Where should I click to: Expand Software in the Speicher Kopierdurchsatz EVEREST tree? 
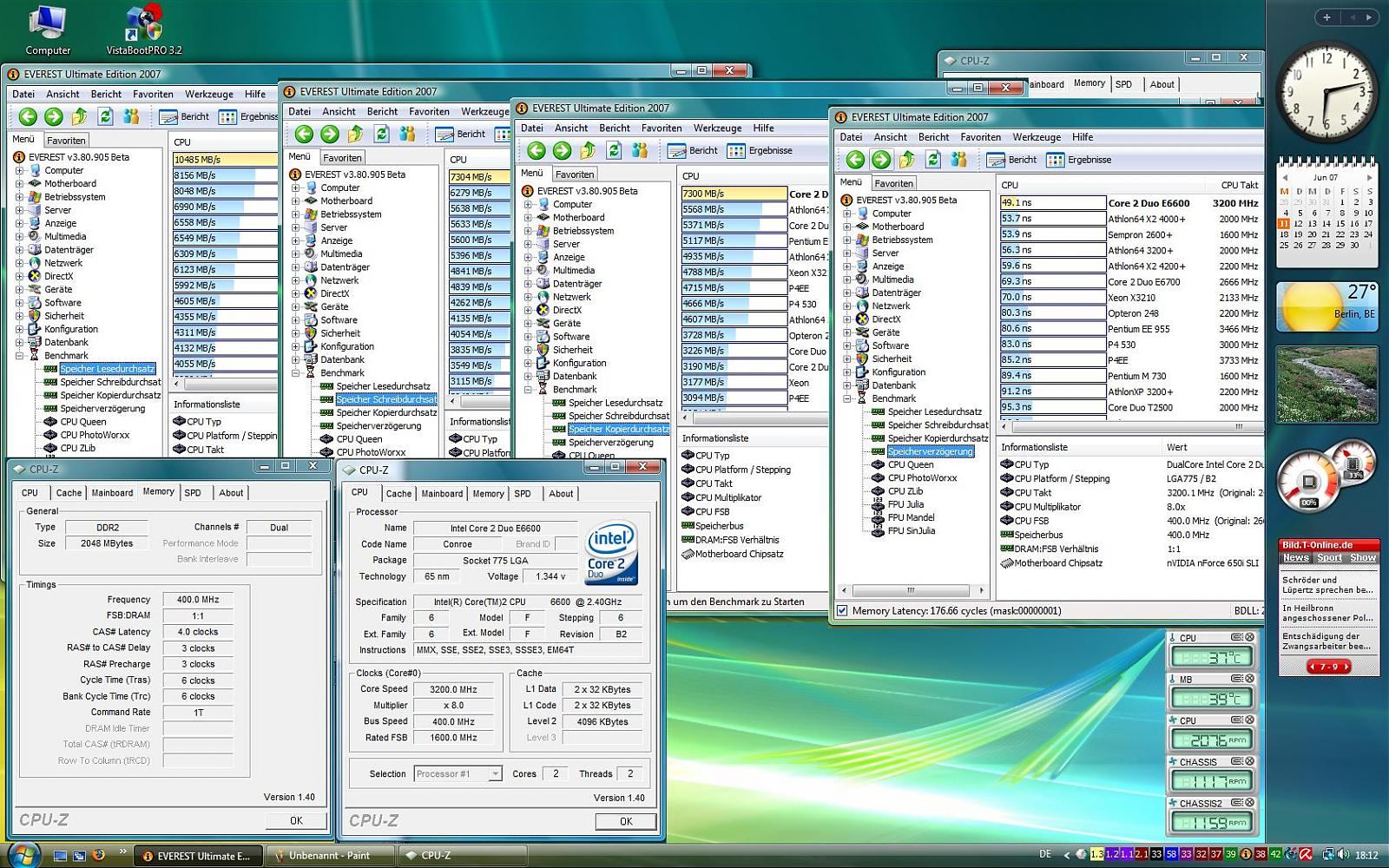[528, 337]
